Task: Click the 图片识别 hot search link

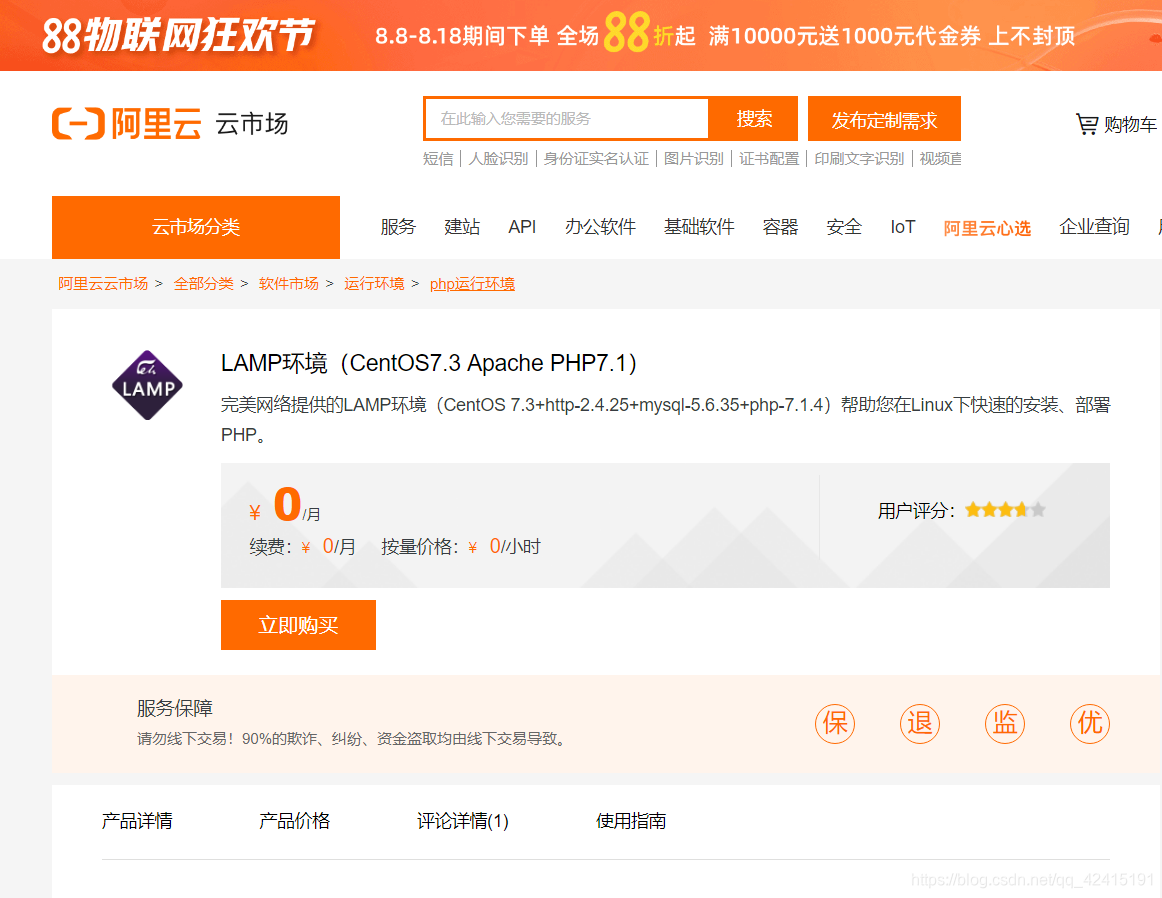Action: (694, 159)
